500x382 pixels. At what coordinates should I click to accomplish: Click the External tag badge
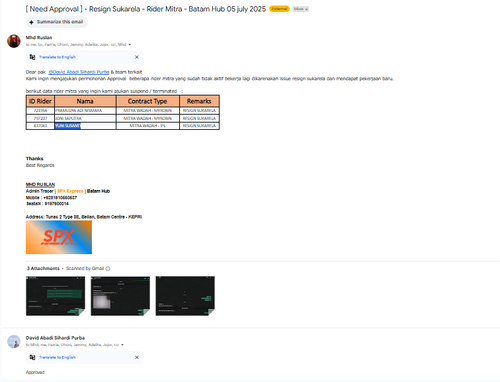pyautogui.click(x=279, y=9)
